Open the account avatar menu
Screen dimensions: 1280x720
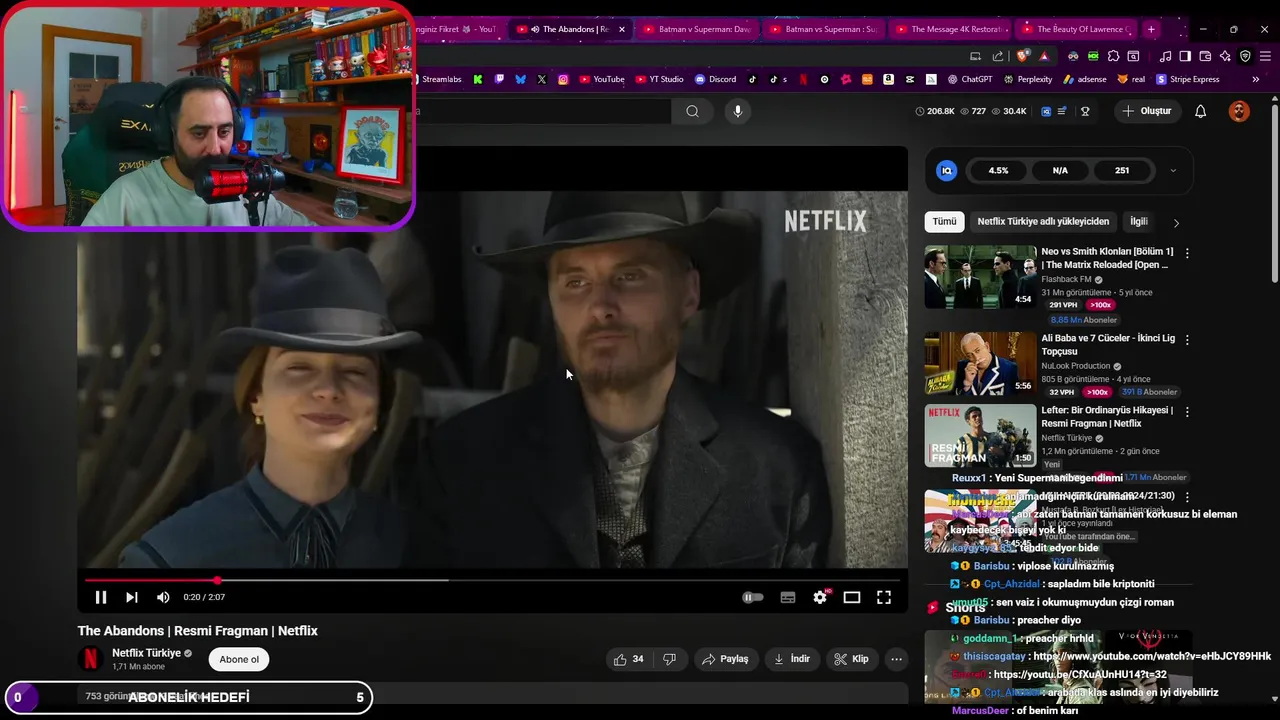(1239, 111)
